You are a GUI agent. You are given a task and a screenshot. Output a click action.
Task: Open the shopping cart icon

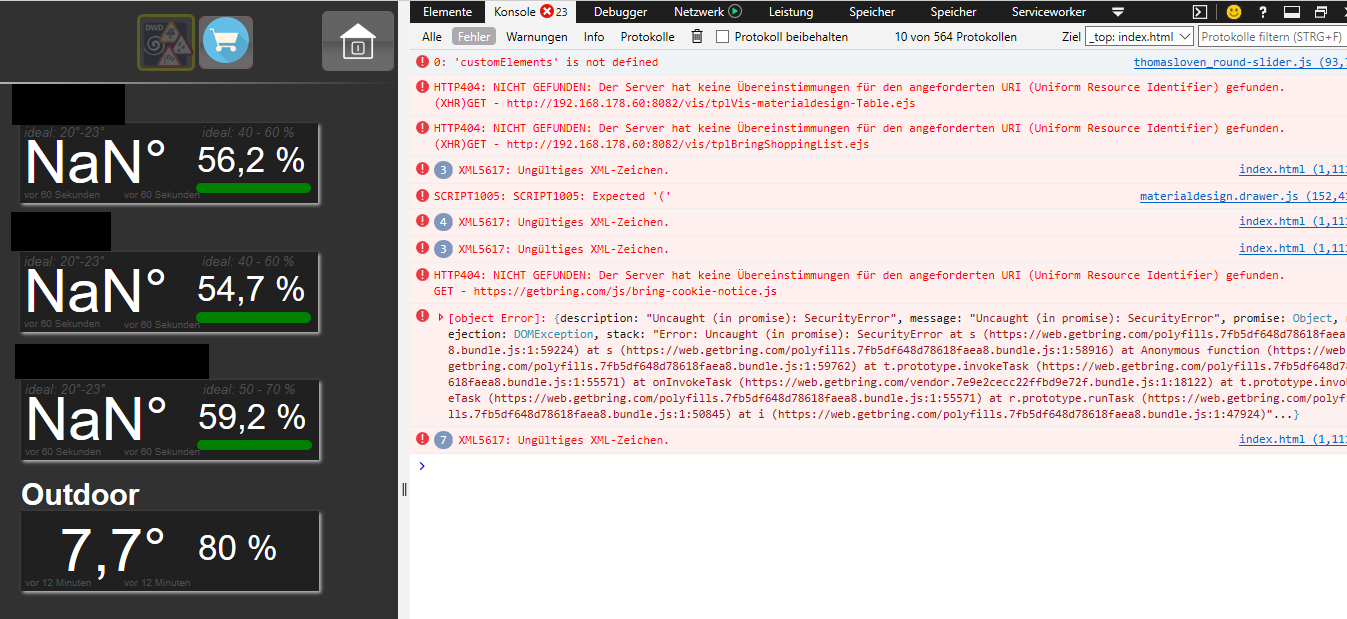226,42
